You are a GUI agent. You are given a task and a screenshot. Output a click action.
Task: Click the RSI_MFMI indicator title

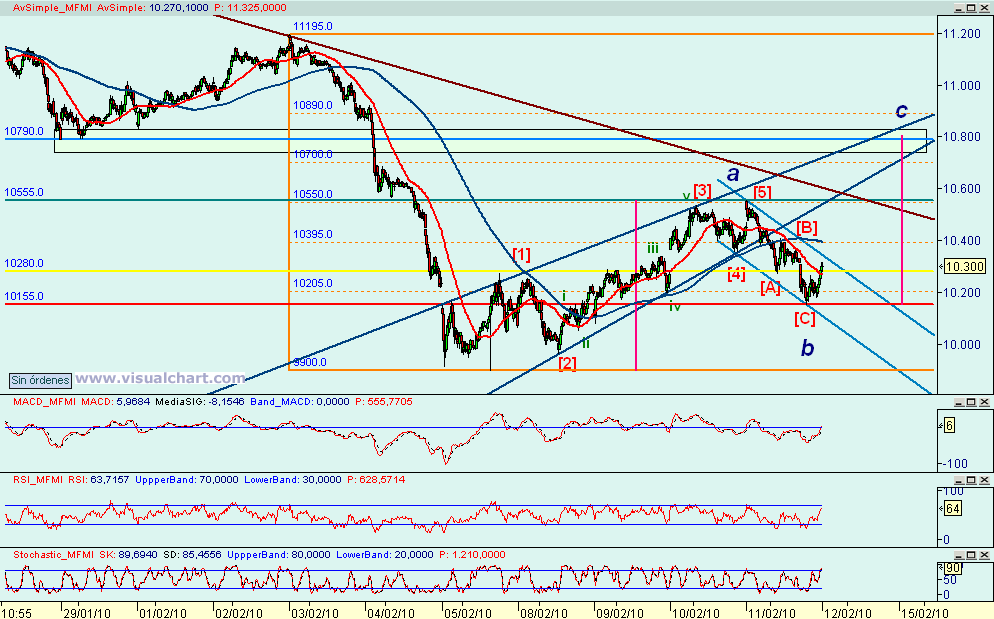coord(39,480)
